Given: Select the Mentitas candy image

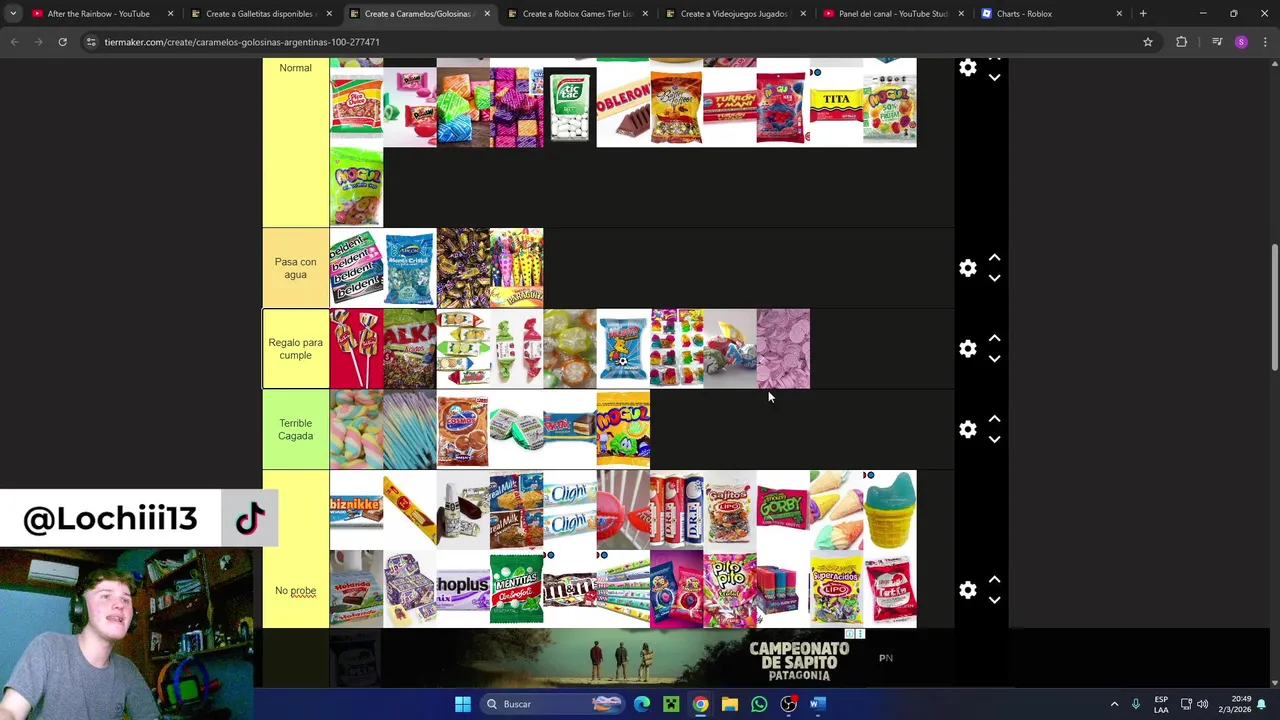Looking at the screenshot, I should click(516, 590).
